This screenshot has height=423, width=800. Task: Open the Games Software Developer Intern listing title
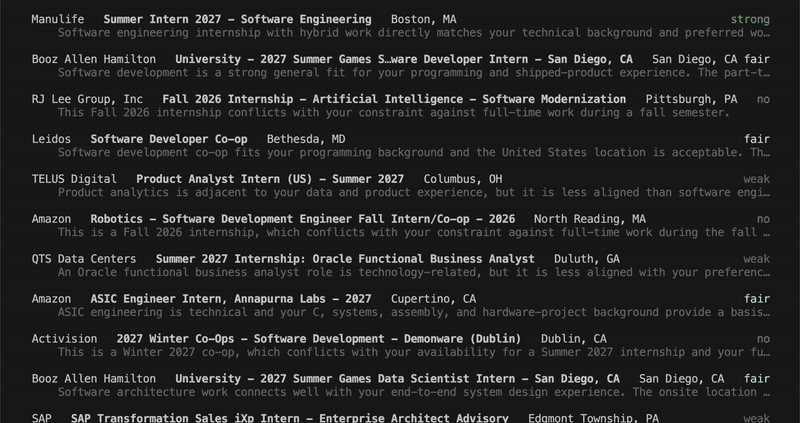point(404,59)
